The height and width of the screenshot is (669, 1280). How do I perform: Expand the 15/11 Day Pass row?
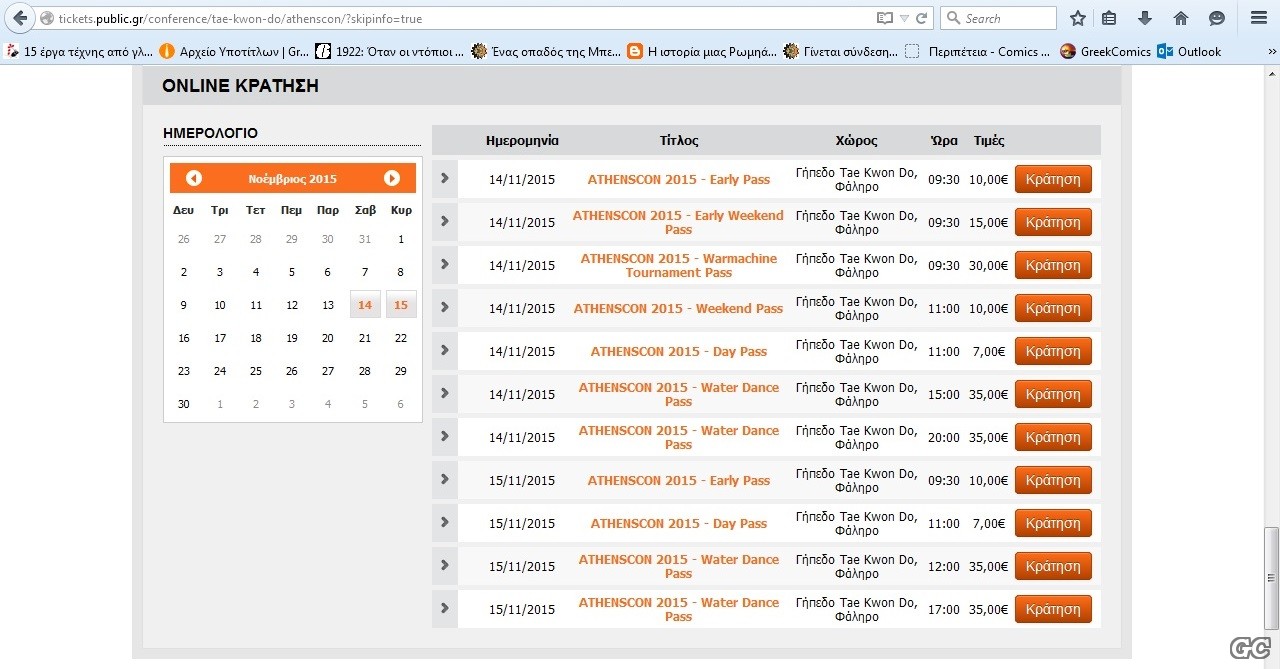pos(445,523)
